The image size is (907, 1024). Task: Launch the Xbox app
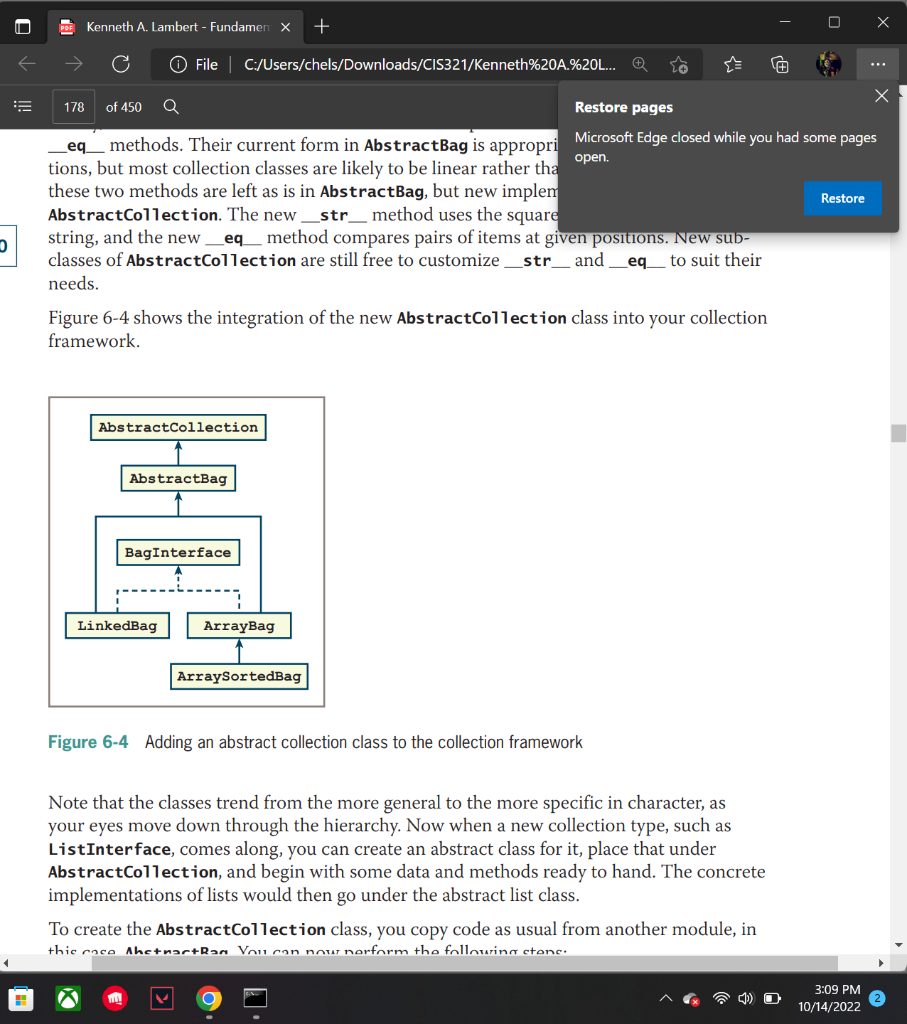[x=68, y=999]
